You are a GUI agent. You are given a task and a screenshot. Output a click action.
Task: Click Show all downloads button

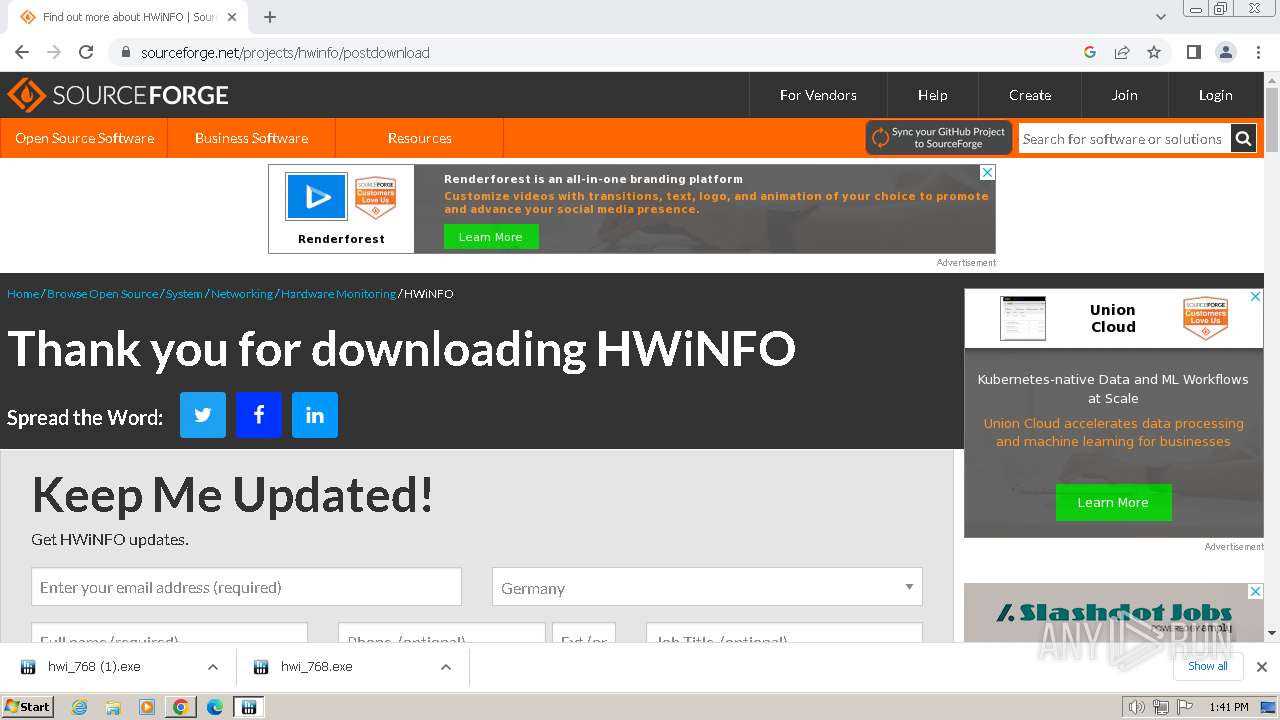1208,666
